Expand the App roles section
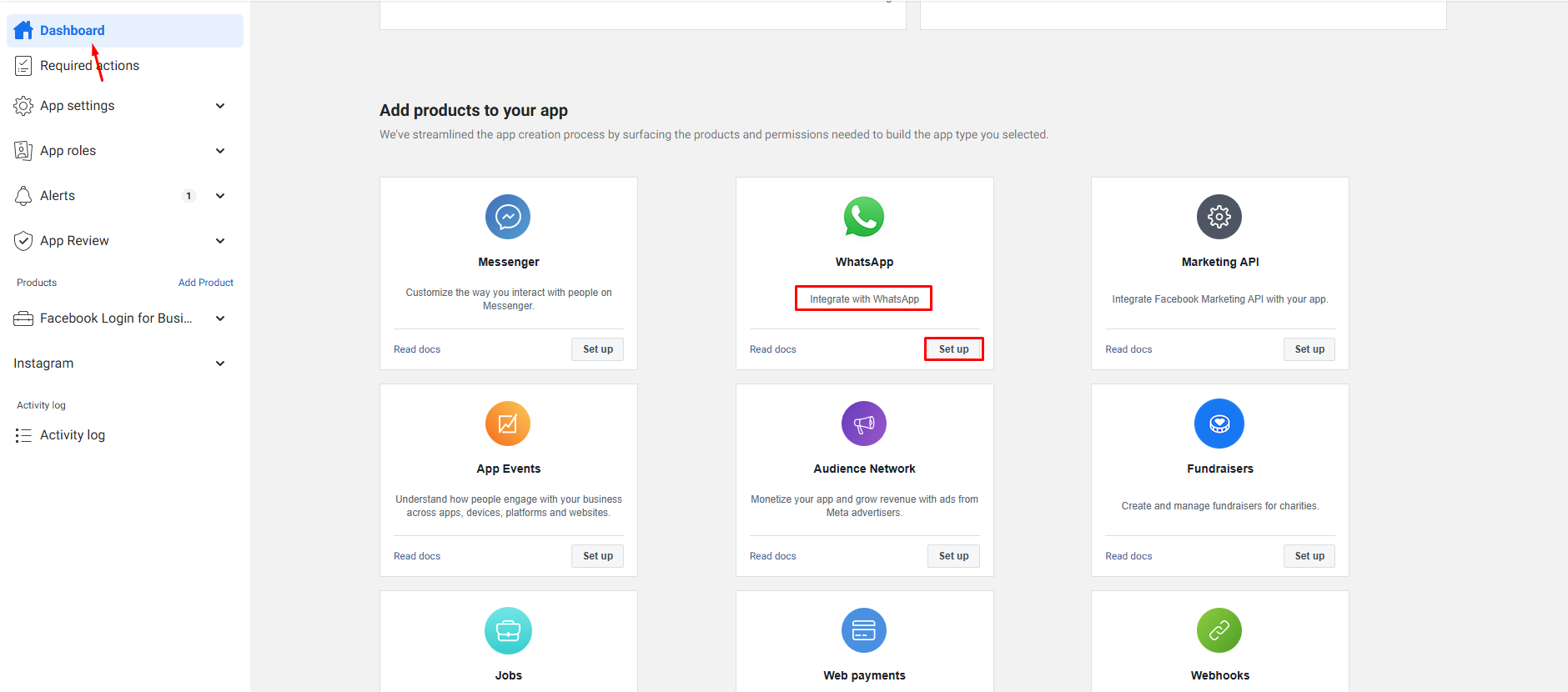Screen dimensions: 1568x692 [220, 151]
